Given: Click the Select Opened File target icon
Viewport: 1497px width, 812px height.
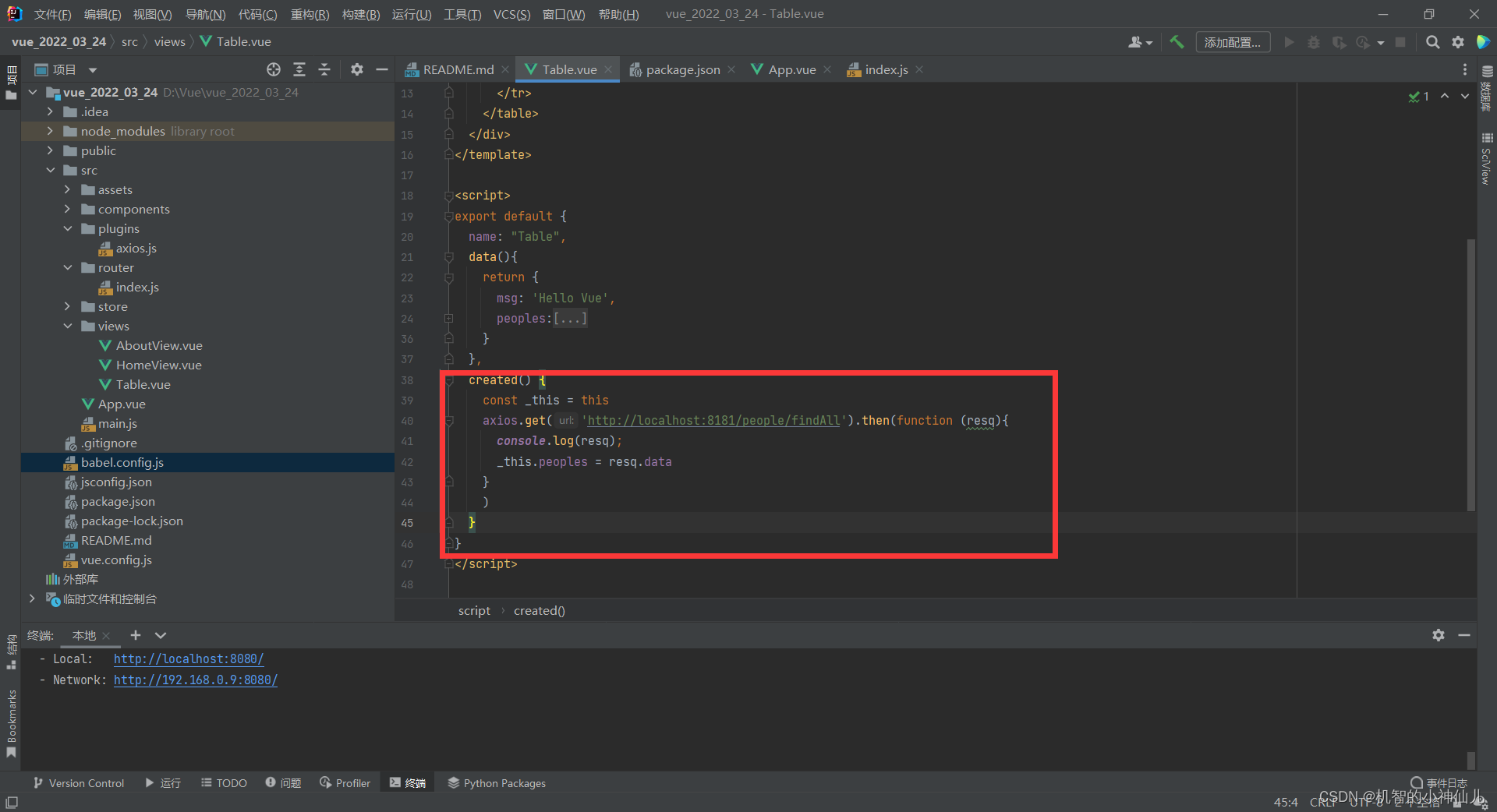Looking at the screenshot, I should tap(274, 69).
